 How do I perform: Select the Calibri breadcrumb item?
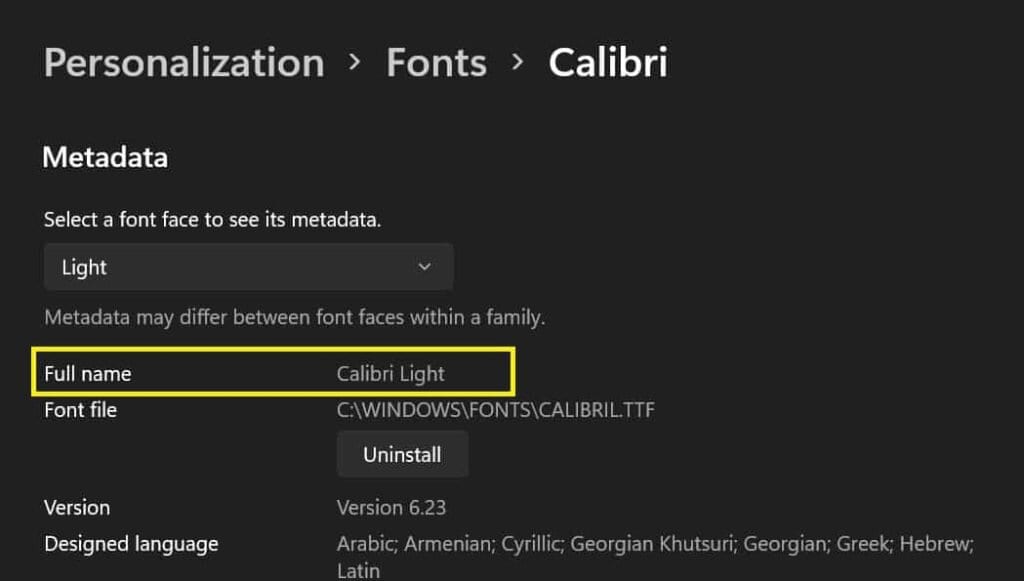click(607, 62)
